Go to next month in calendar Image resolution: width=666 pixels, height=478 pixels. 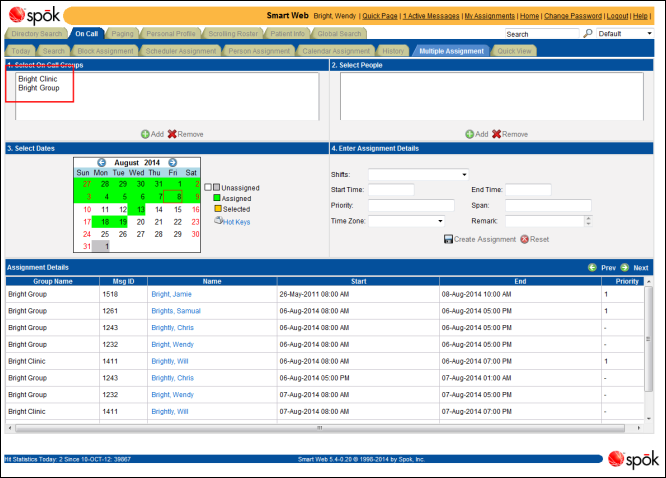[x=172, y=162]
